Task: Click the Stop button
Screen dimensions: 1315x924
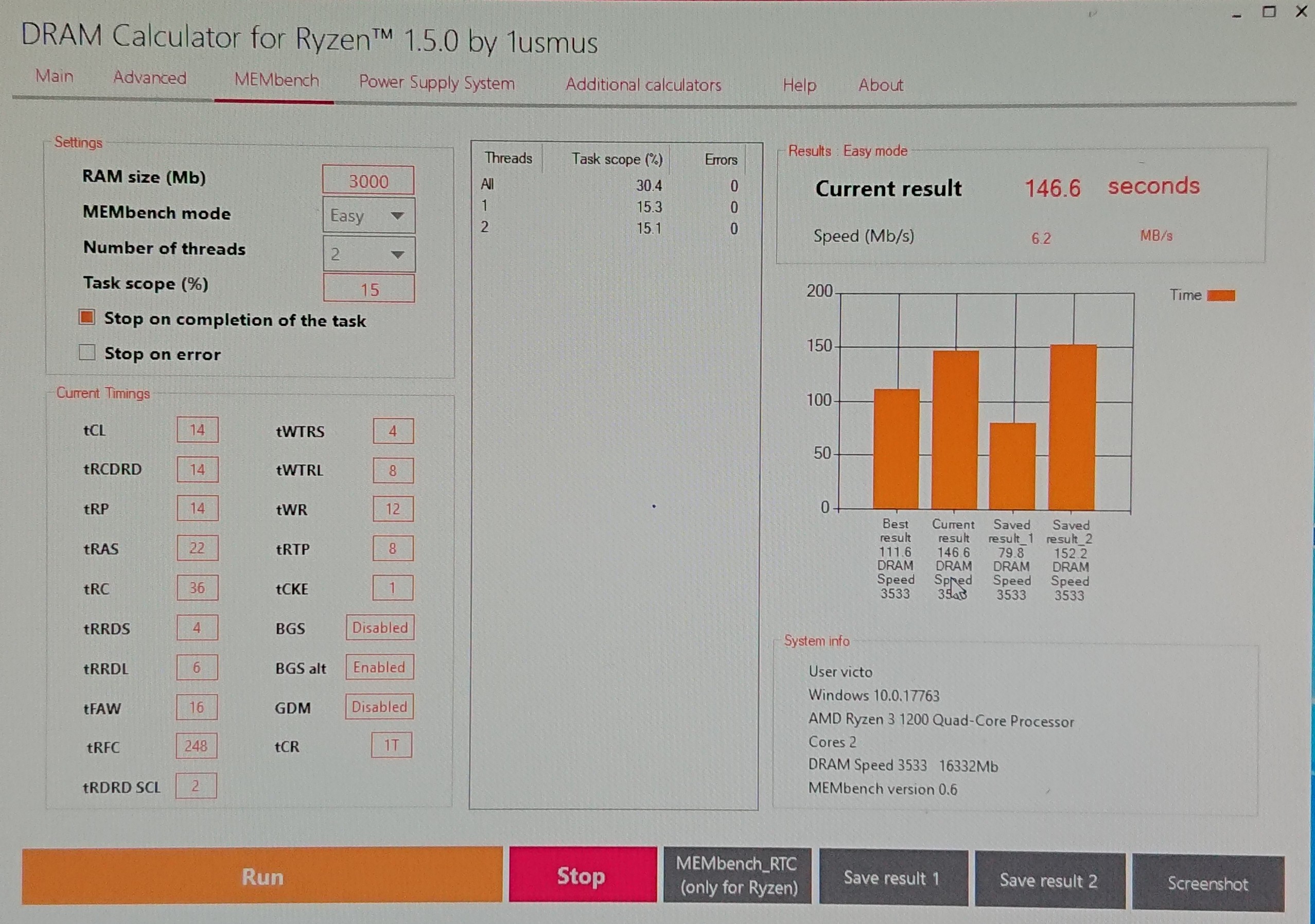Action: (583, 876)
